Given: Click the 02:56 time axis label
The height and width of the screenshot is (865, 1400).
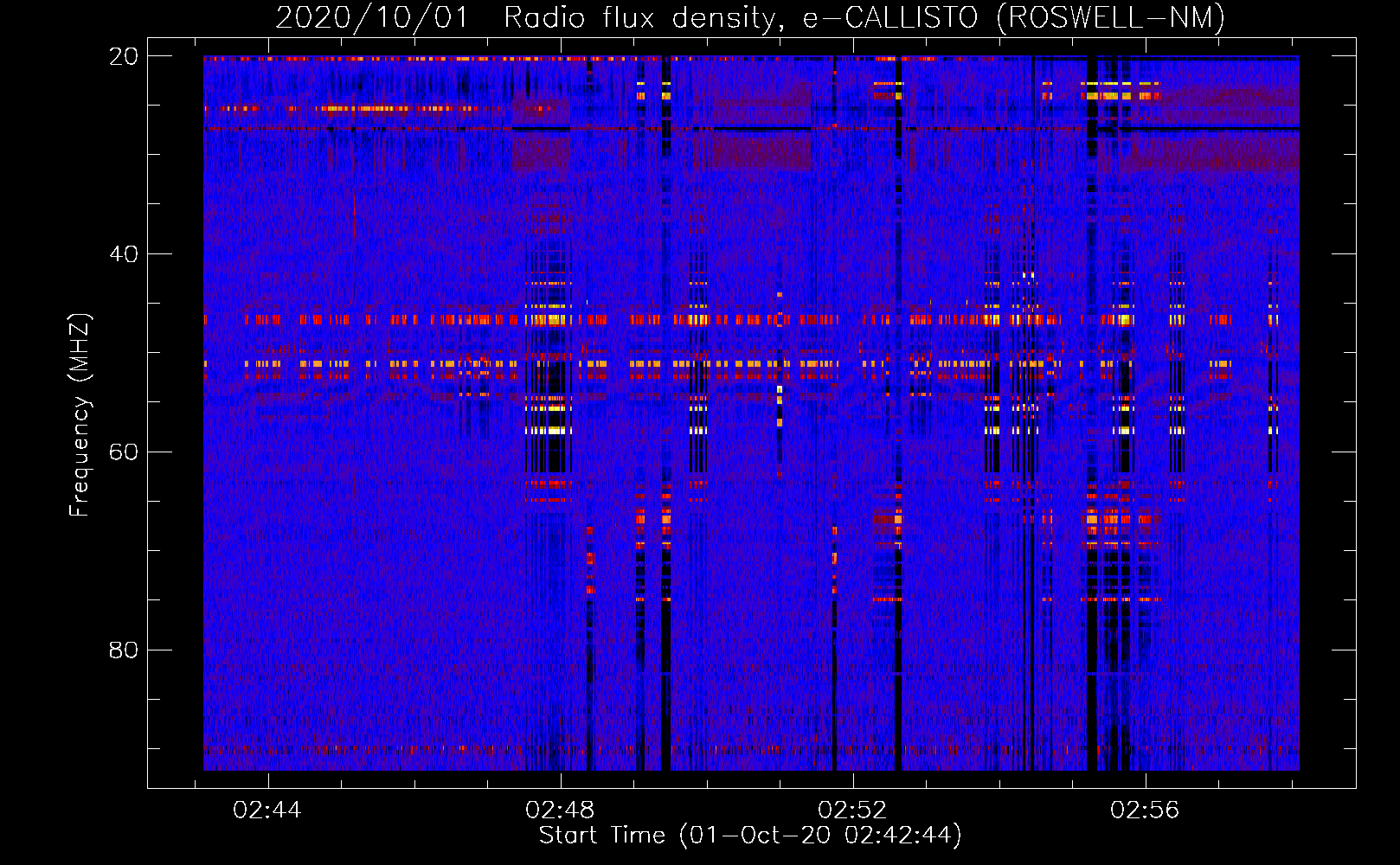Looking at the screenshot, I should [x=1145, y=810].
